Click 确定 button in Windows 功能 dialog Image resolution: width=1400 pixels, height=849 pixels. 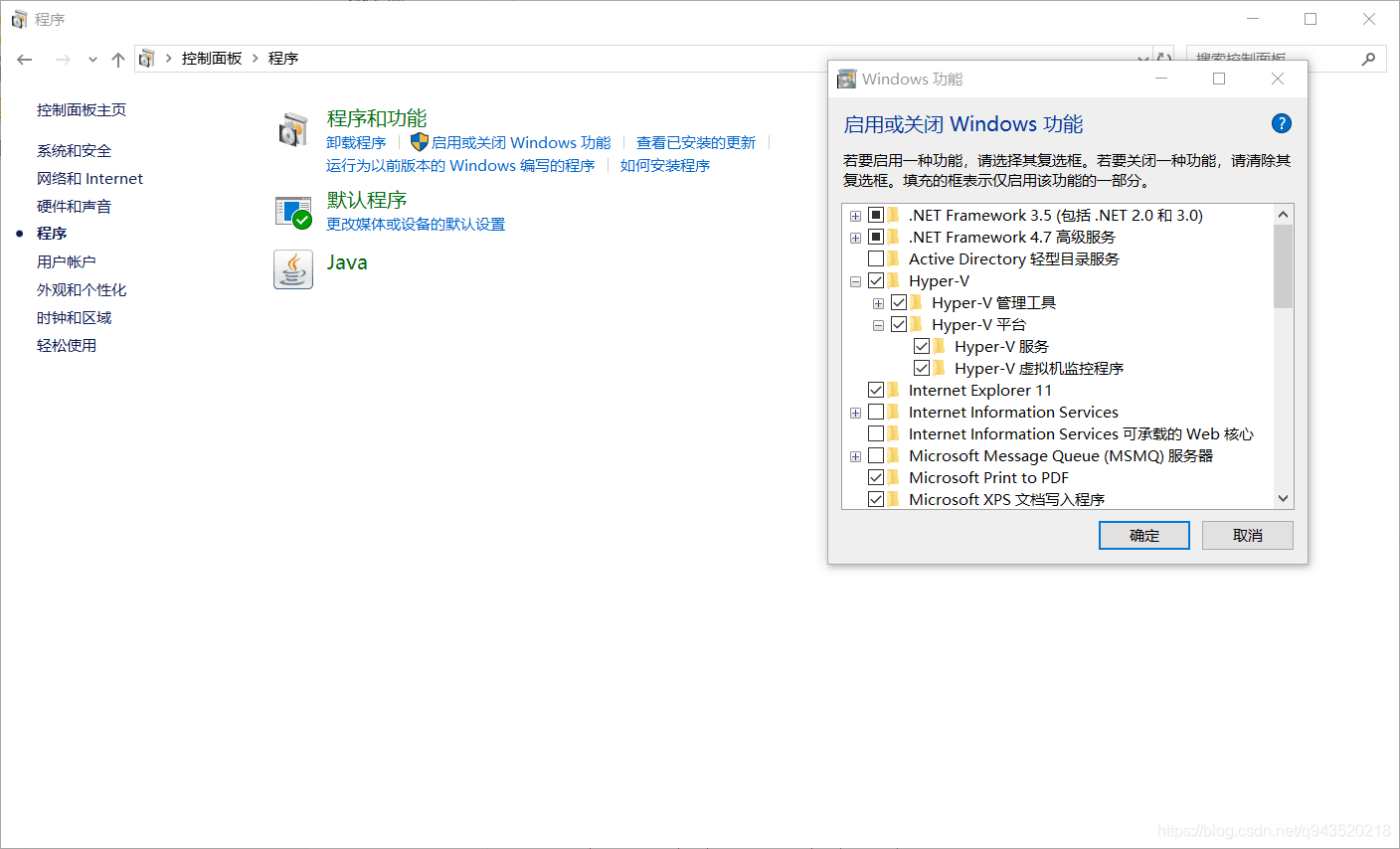pos(1144,535)
